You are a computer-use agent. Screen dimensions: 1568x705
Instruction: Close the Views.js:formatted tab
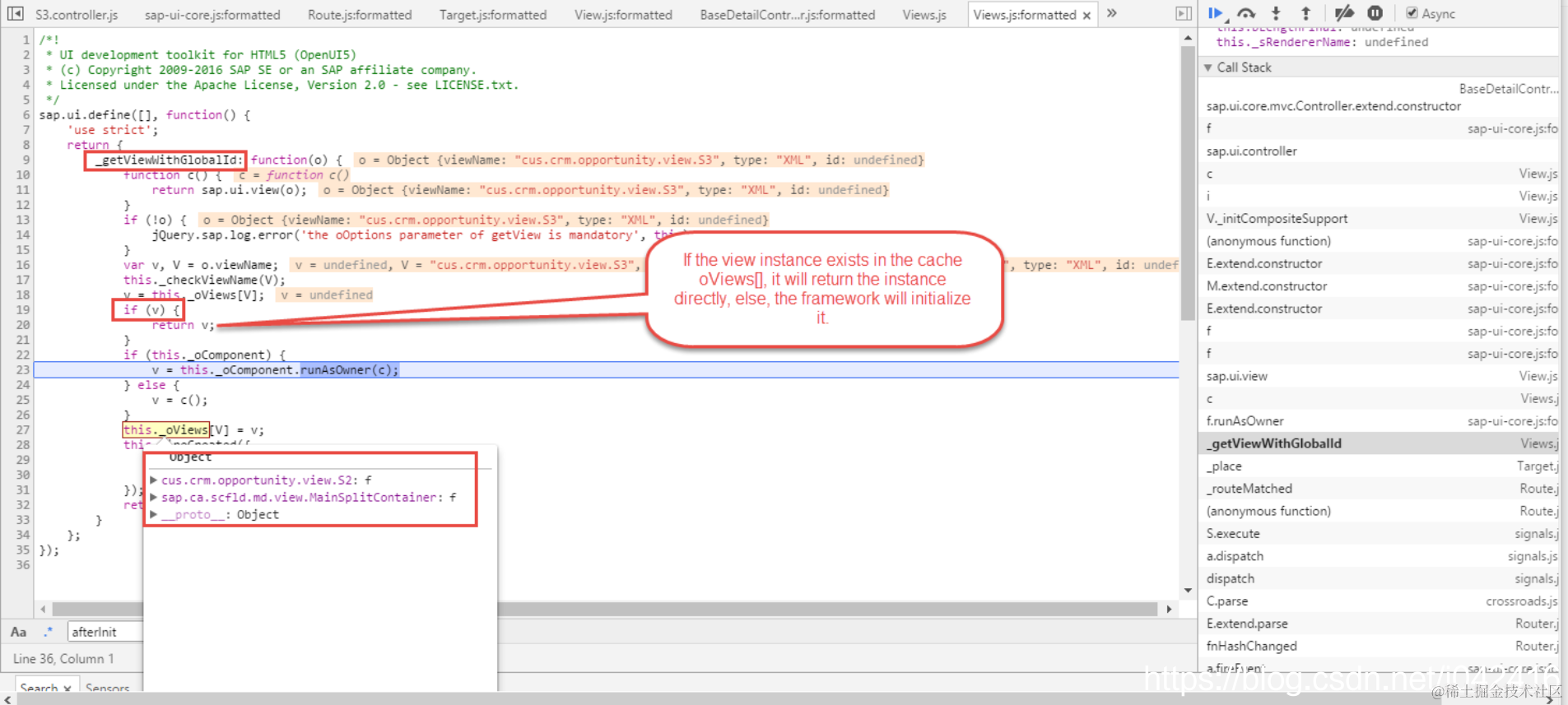coord(1086,15)
